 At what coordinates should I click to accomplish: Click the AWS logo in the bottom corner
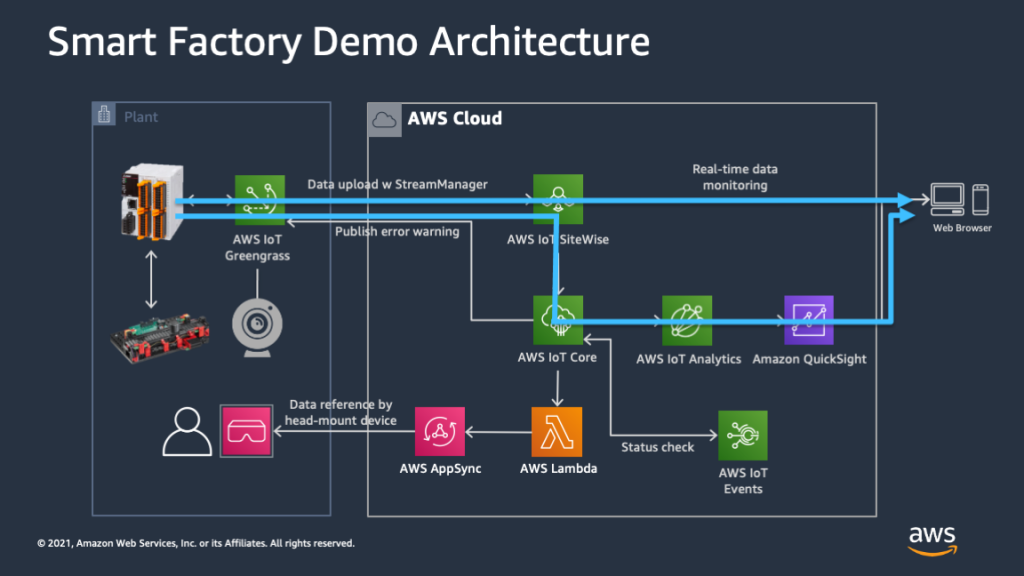pyautogui.click(x=932, y=540)
